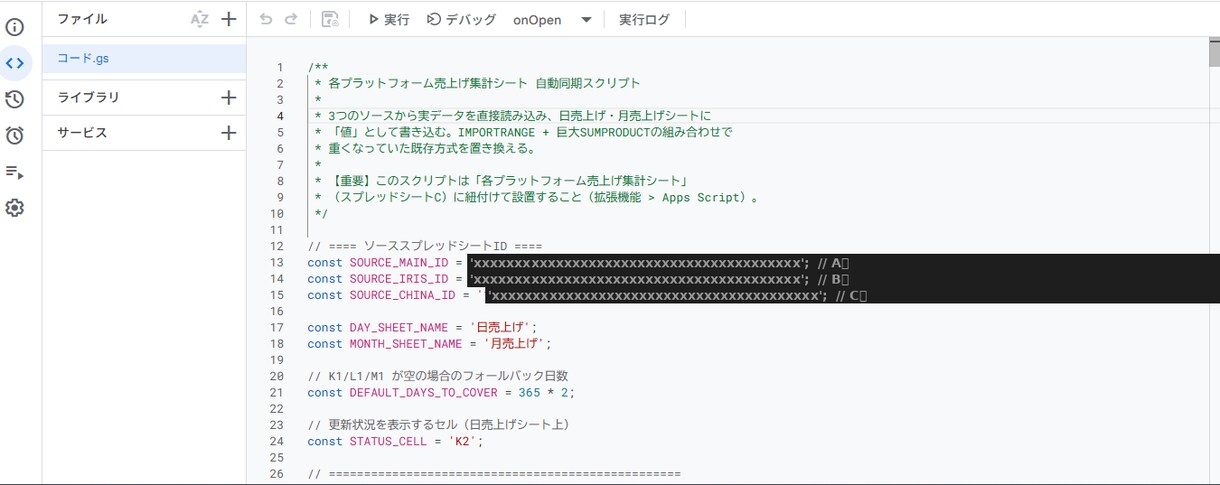
Task: Click SOURCE_CHINA_ID constant name
Action: click(x=402, y=295)
